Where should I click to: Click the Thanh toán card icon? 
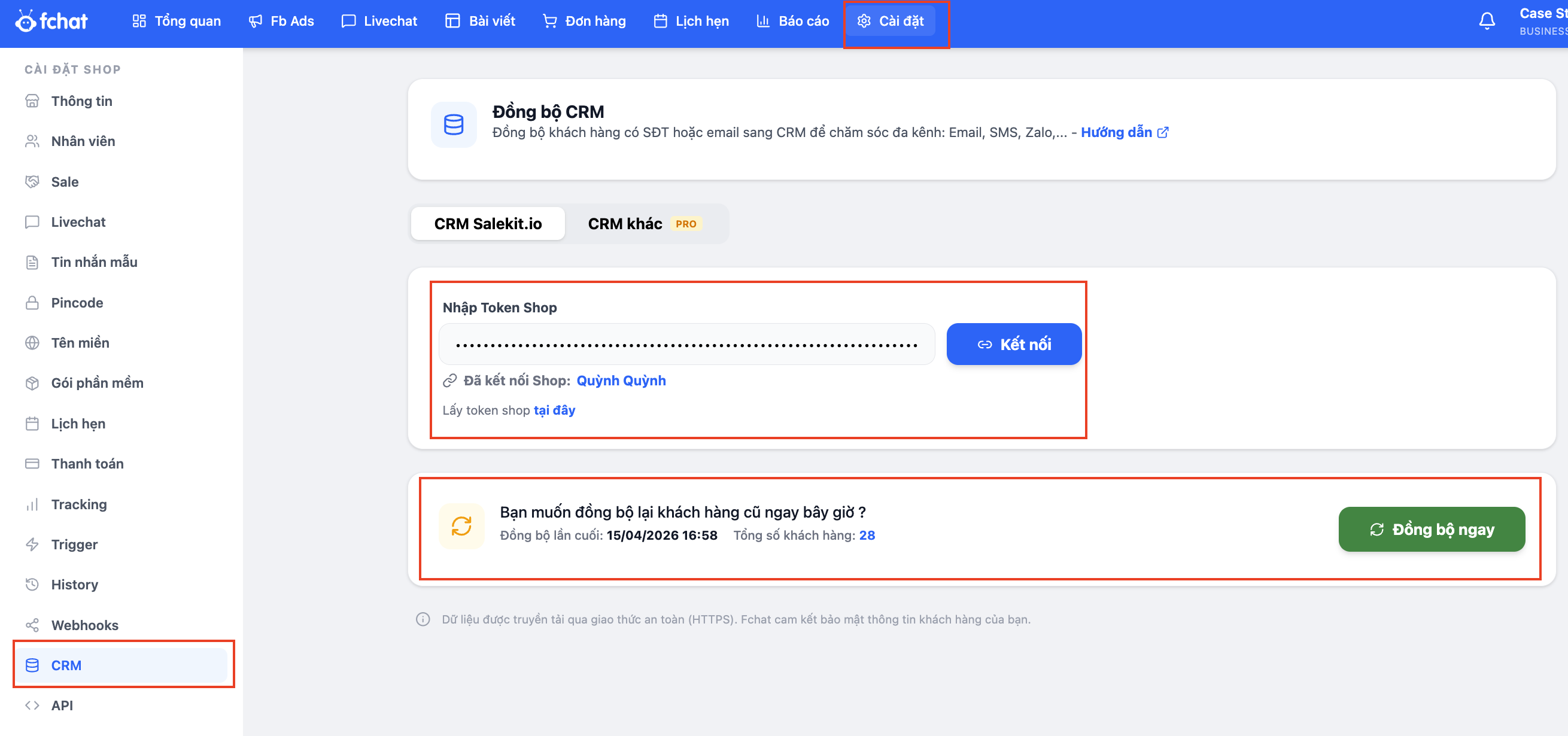coord(32,464)
